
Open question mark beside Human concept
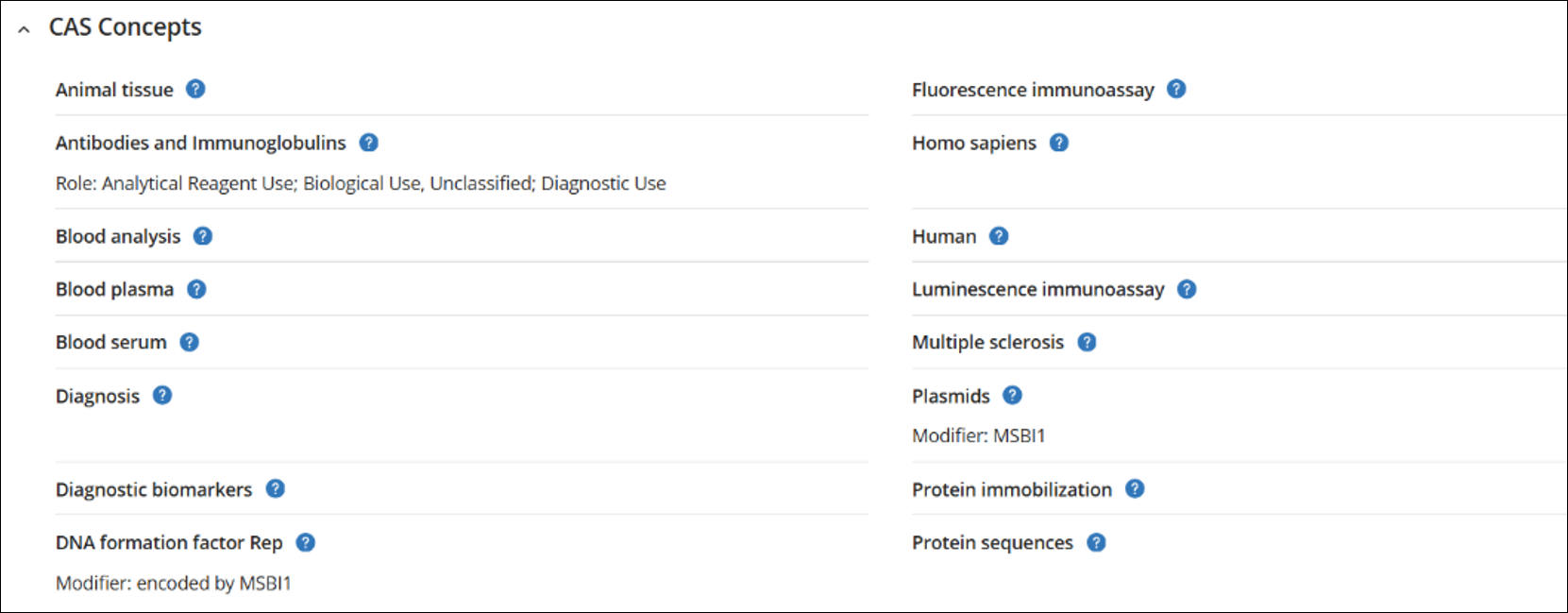(999, 236)
